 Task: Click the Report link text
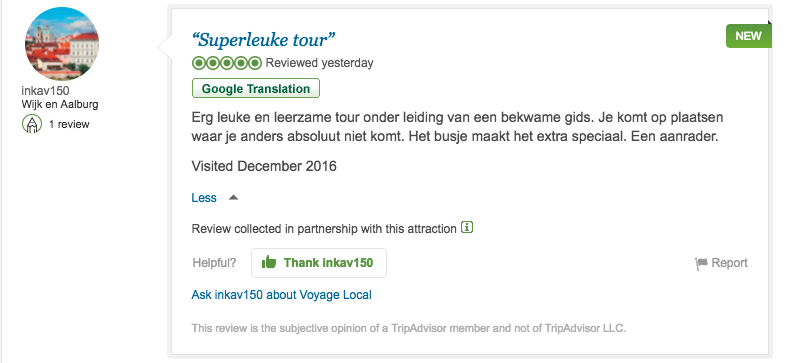click(x=729, y=263)
